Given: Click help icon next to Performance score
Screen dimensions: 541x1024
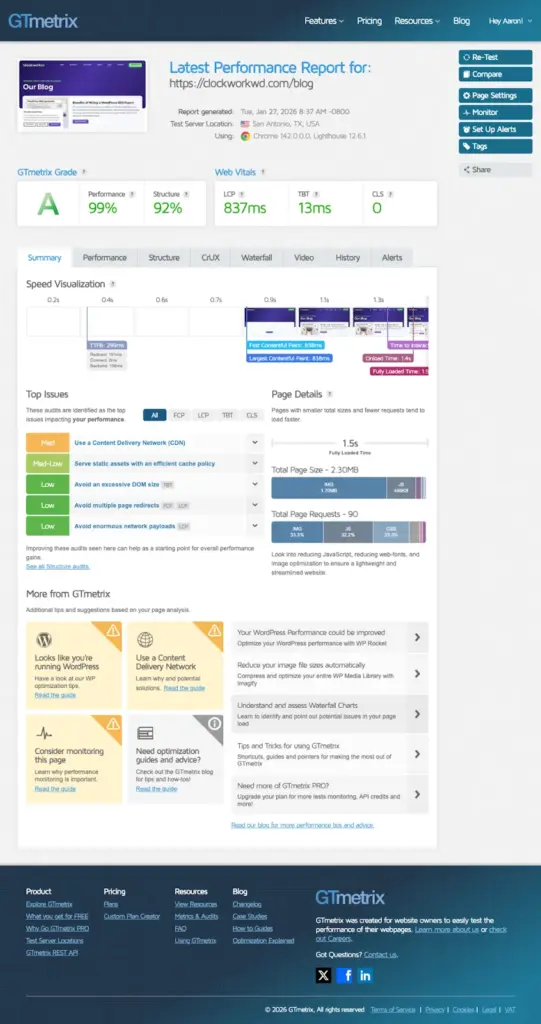Looking at the screenshot, I should click(x=132, y=195).
